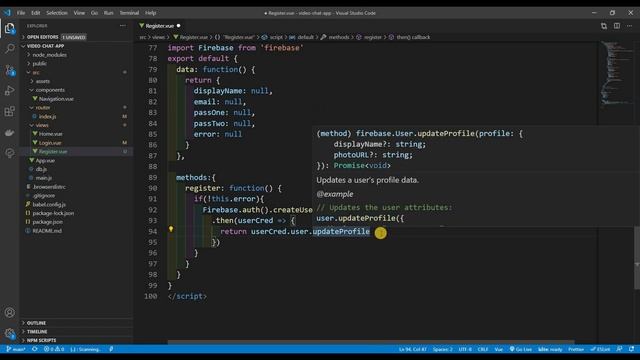Select the Register.vue editor tab

pos(160,26)
